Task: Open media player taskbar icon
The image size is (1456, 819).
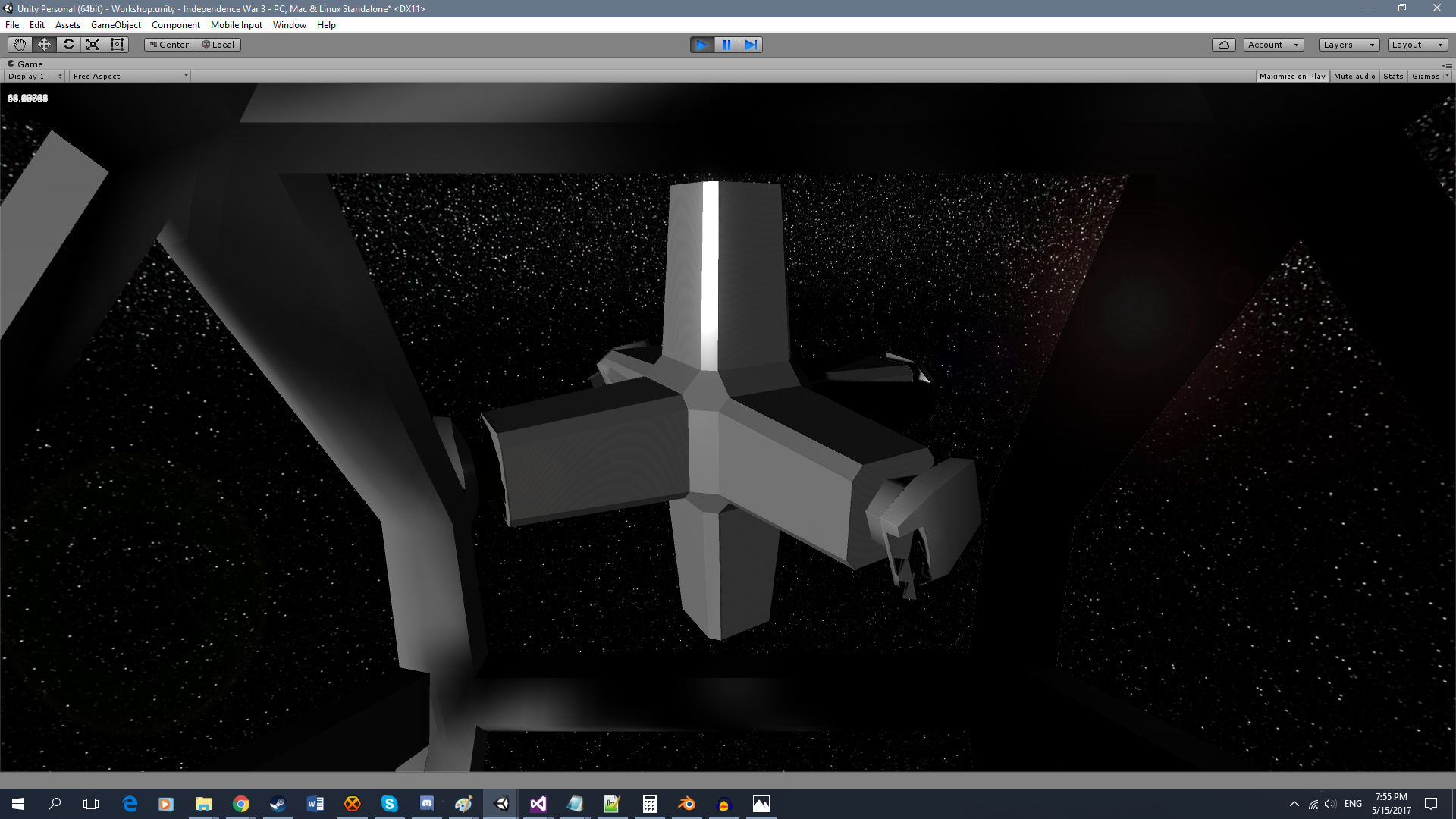Action: coord(166,804)
